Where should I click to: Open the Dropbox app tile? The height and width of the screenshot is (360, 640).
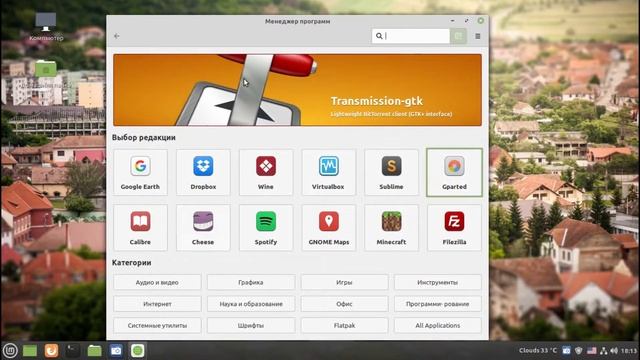click(203, 172)
